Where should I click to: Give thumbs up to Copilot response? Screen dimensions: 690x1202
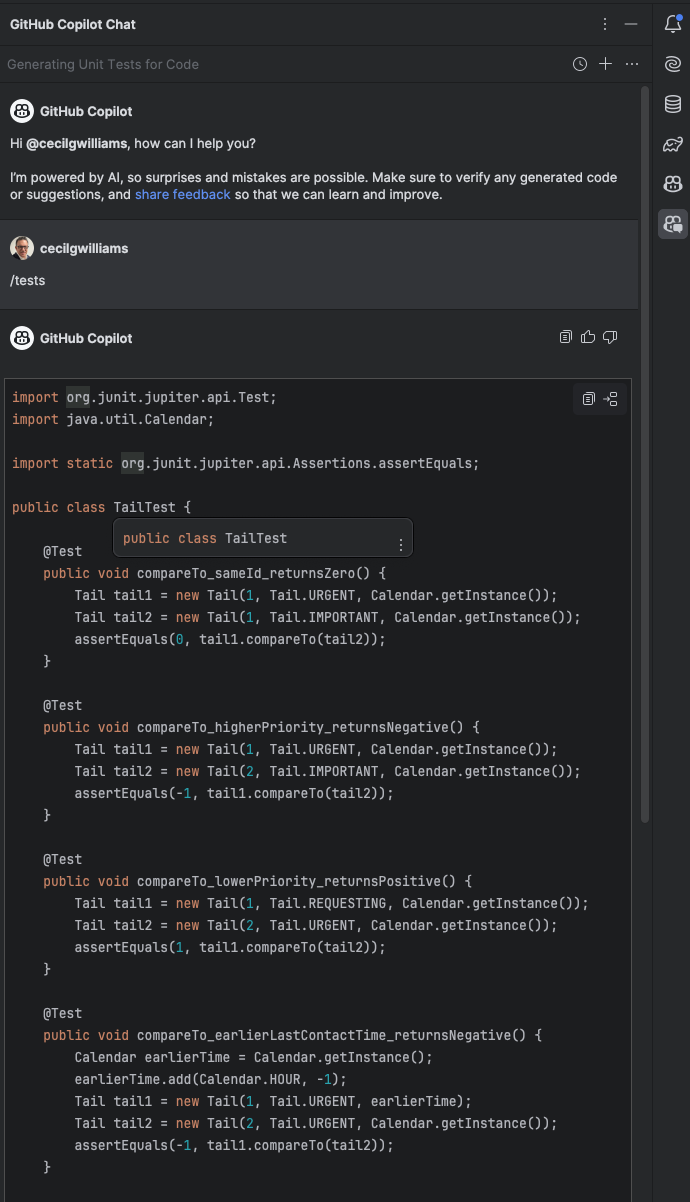click(x=588, y=337)
